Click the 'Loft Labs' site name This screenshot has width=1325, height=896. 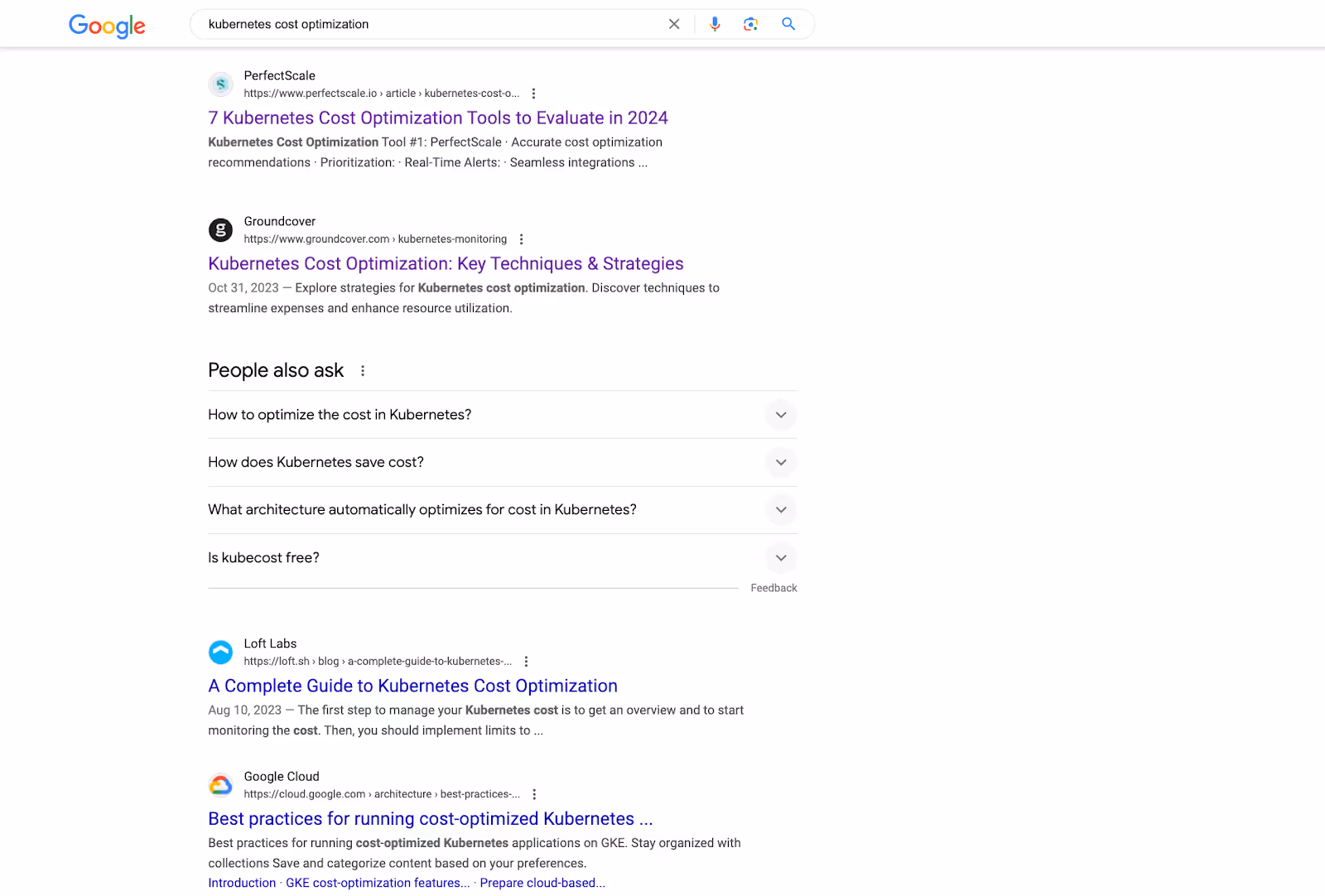pyautogui.click(x=270, y=643)
